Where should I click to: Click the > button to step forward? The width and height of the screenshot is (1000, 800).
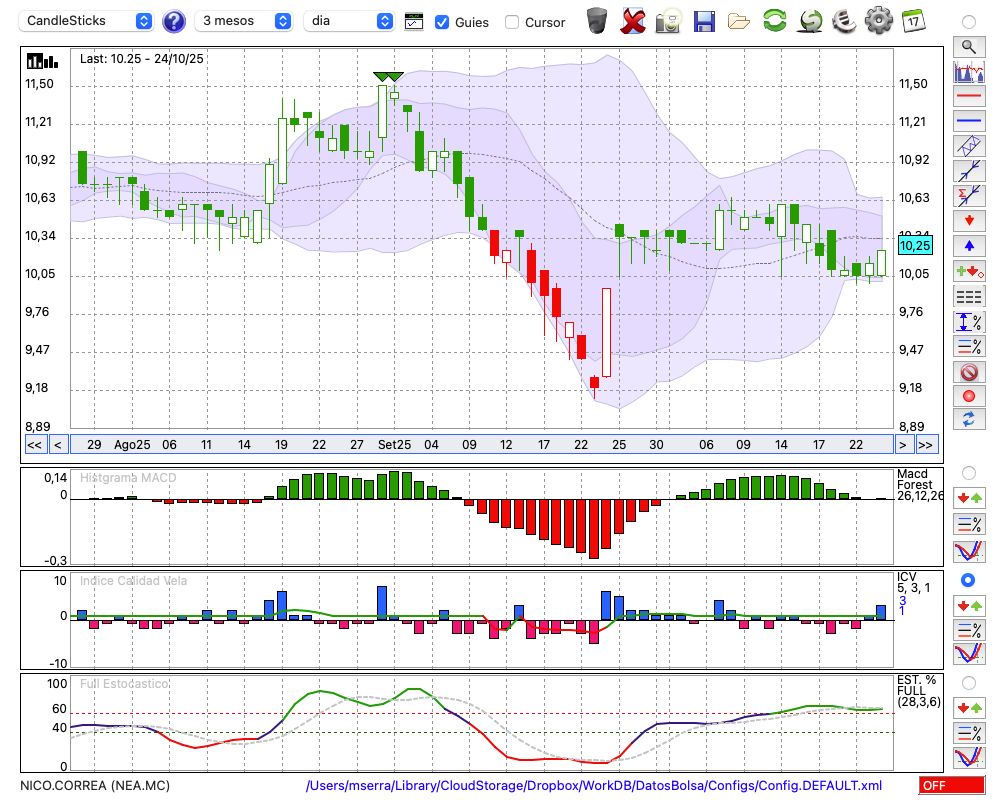903,444
